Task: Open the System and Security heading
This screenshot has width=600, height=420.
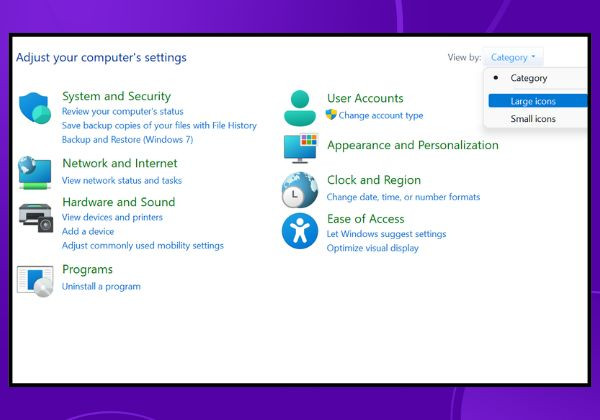Action: (117, 96)
